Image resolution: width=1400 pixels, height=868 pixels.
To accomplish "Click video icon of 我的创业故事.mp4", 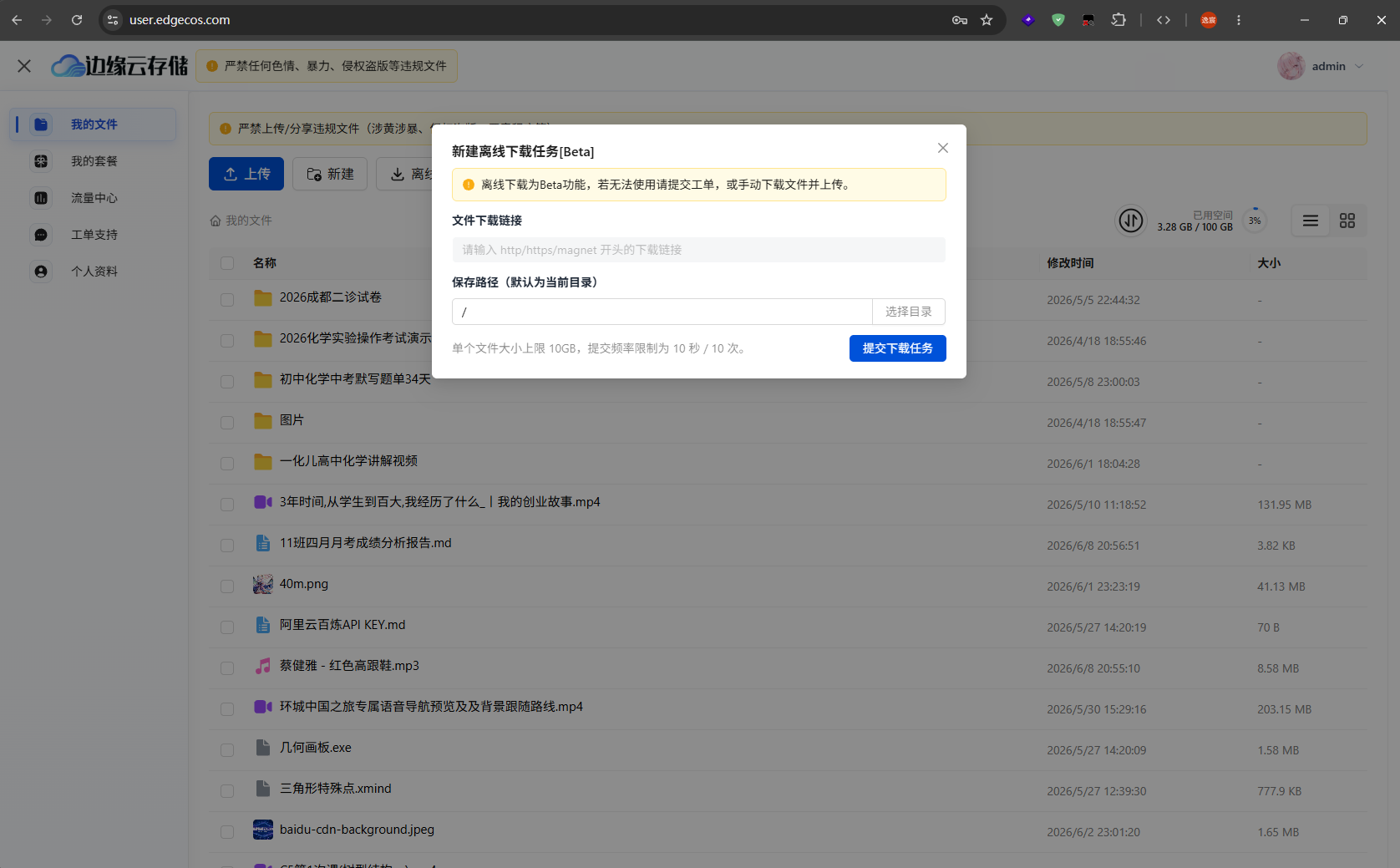I will tap(263, 502).
